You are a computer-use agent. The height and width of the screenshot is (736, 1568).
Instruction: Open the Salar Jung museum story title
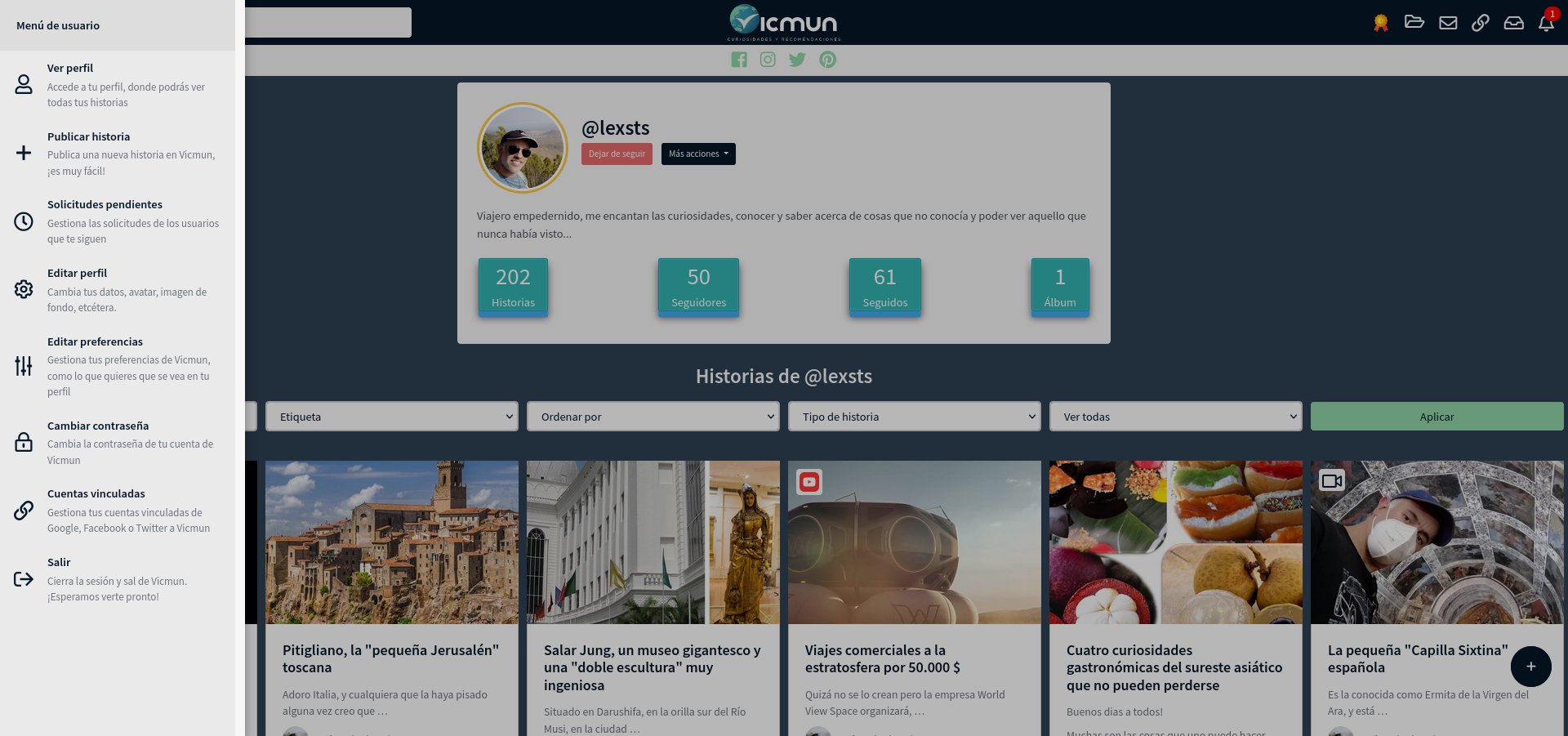pos(653,667)
